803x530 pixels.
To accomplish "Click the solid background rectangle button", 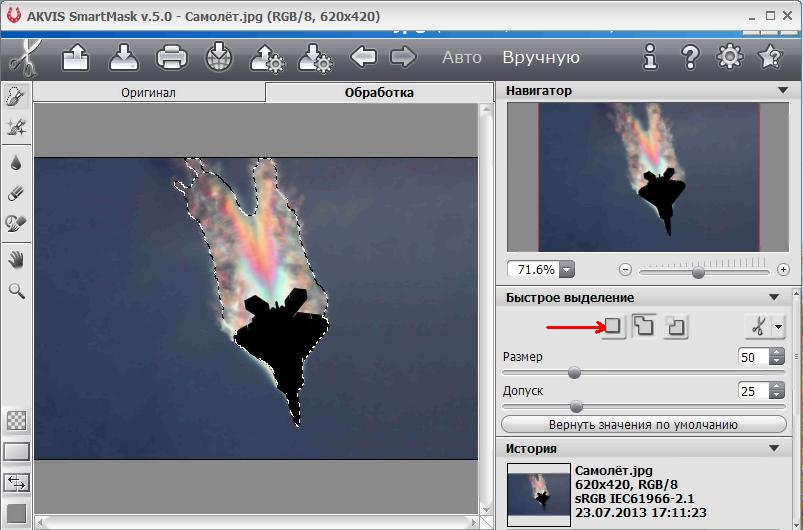I will click(x=16, y=452).
